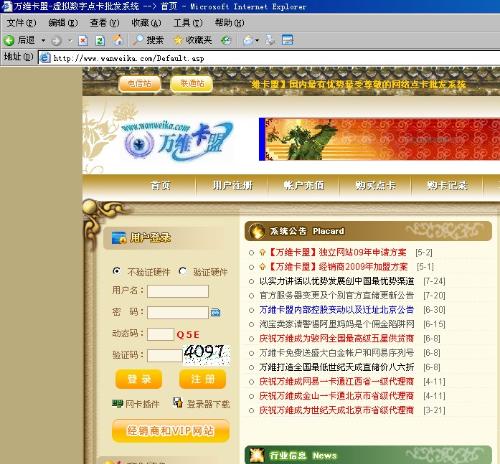500x464 pixels.
Task: Click the 系统公告 Placard header icon
Action: click(257, 231)
